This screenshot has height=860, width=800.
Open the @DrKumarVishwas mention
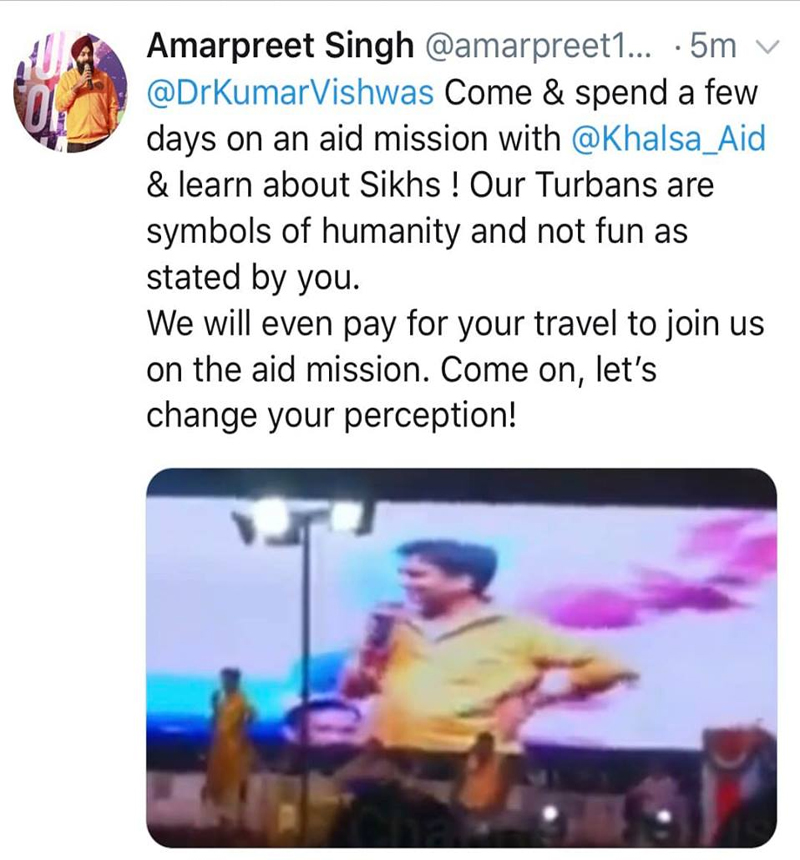[x=290, y=92]
